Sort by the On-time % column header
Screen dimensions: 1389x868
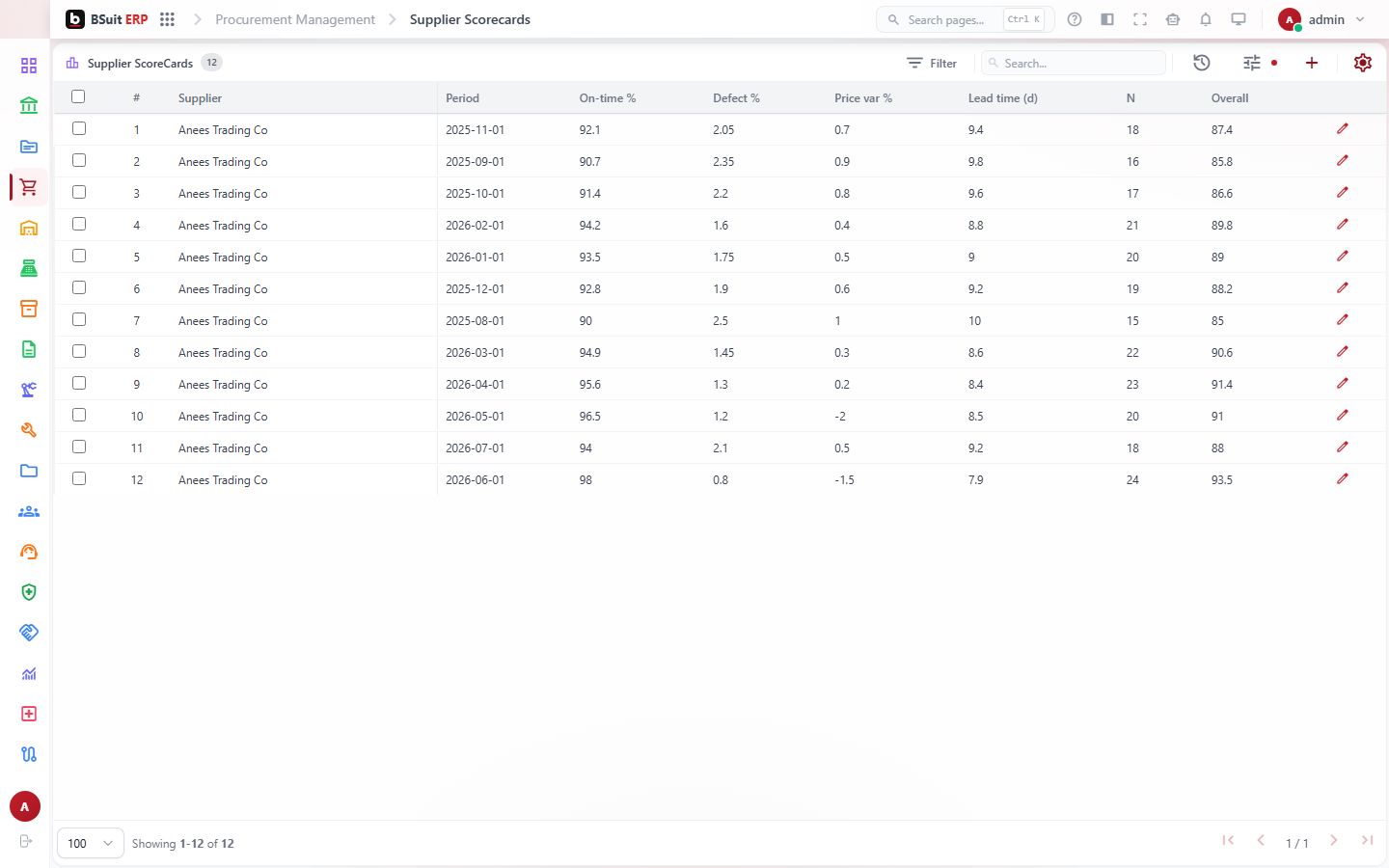(x=608, y=98)
